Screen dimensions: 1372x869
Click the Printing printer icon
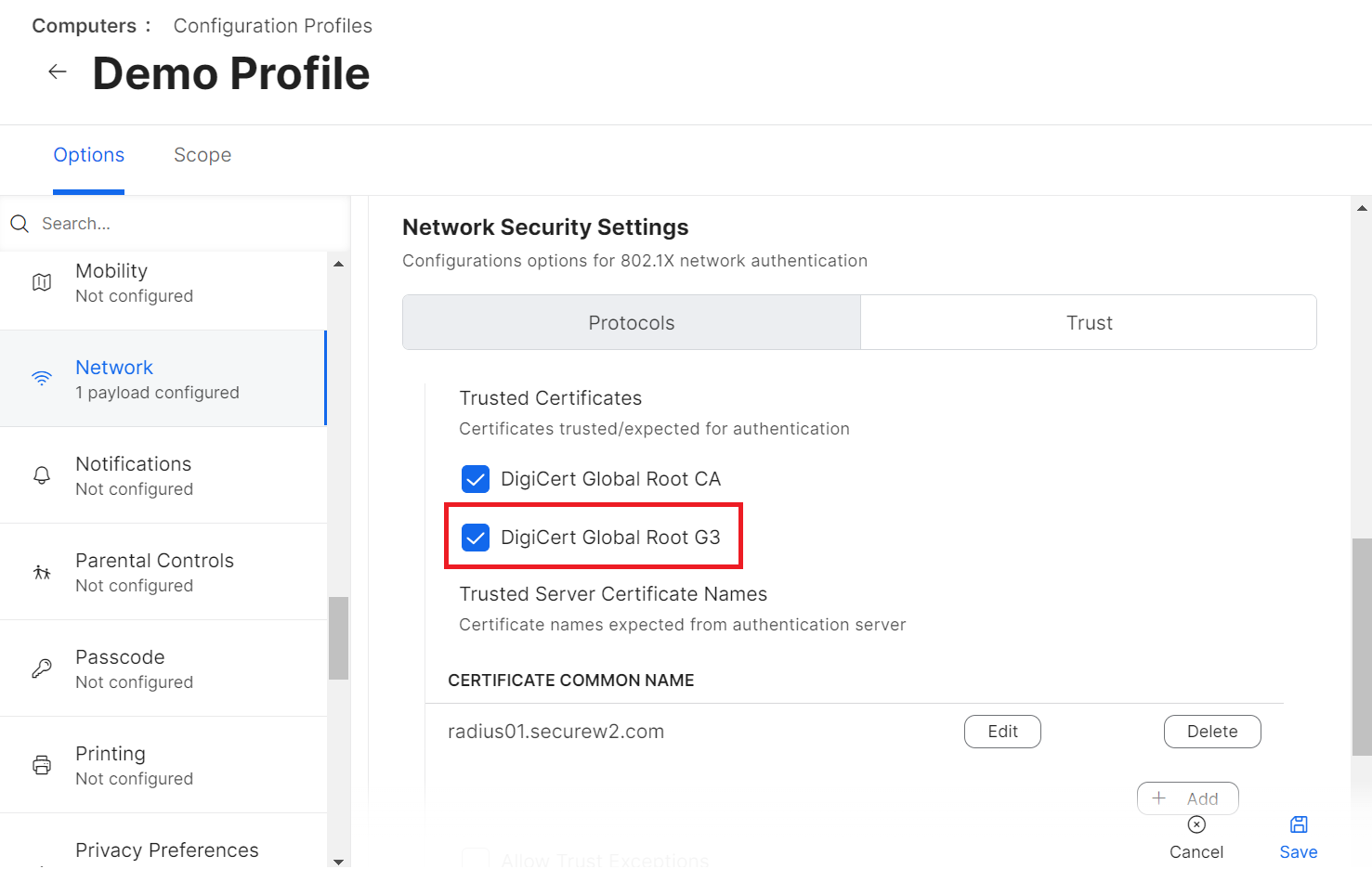[42, 765]
